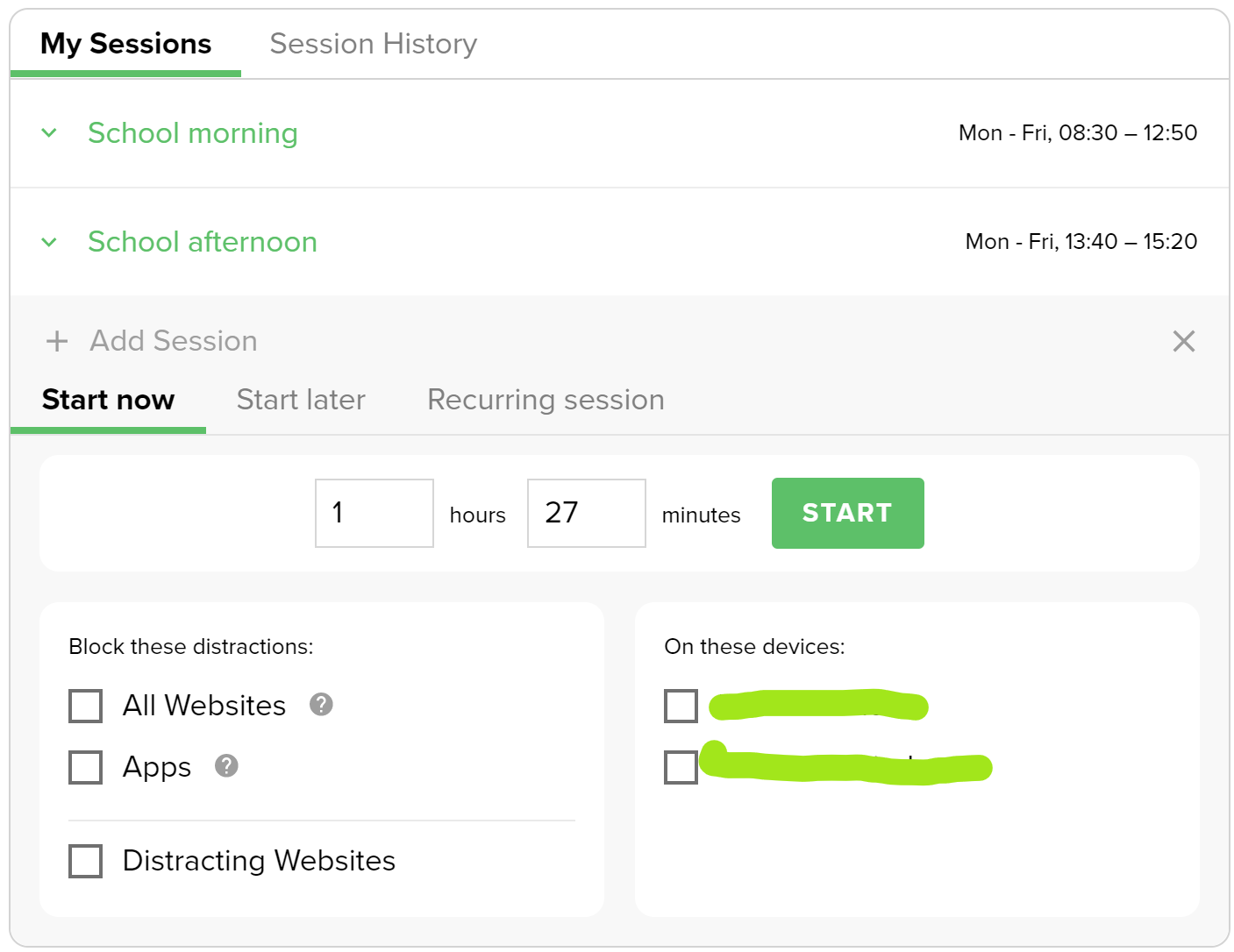Open the Recurring session tab

(x=546, y=400)
